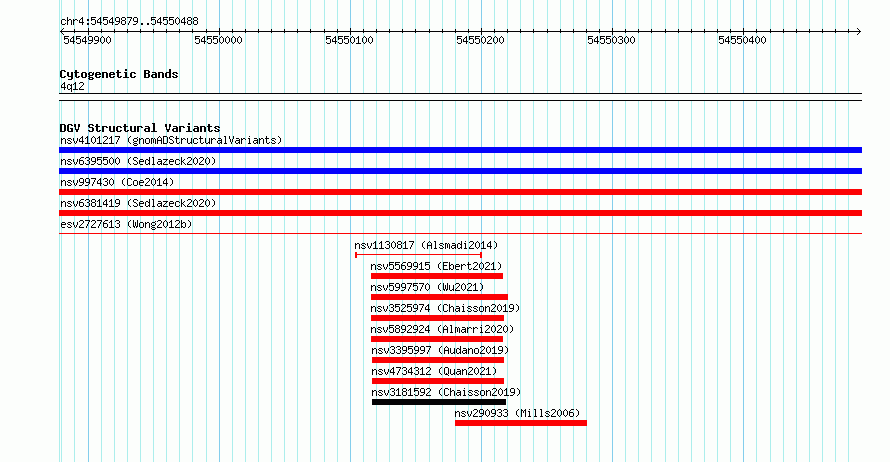Click the red bar under nsv5997570
The width and height of the screenshot is (890, 462).
pos(439,297)
